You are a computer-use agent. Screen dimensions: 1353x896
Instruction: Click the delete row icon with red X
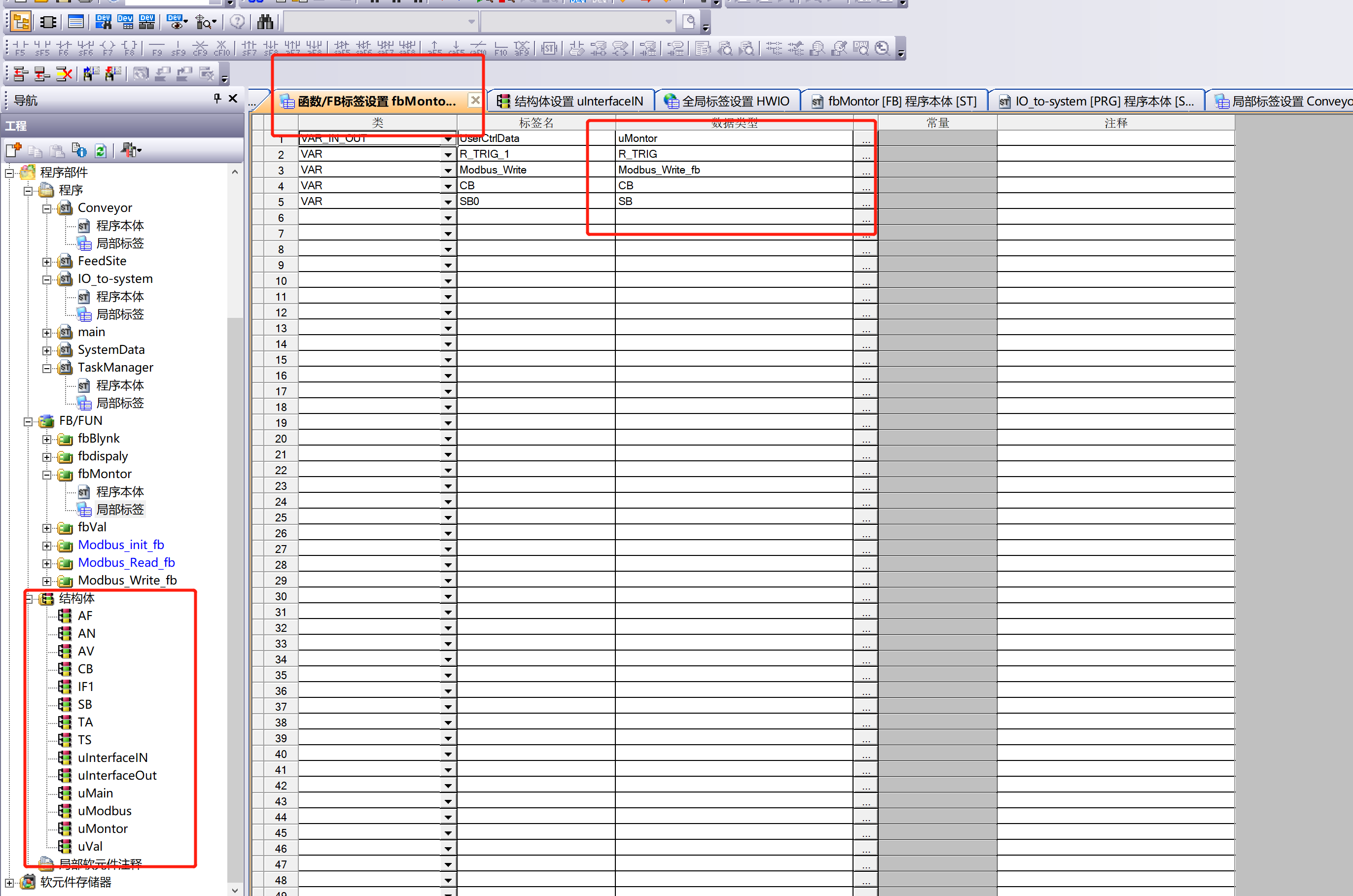[x=64, y=74]
